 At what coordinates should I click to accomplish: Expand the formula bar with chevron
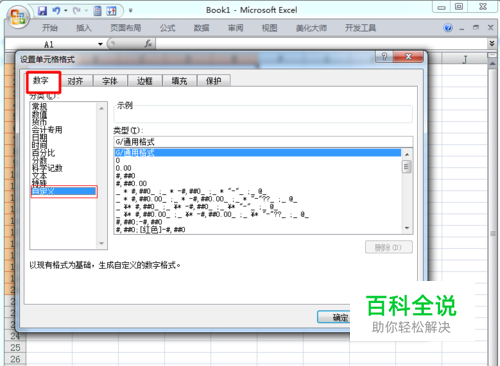(x=492, y=43)
